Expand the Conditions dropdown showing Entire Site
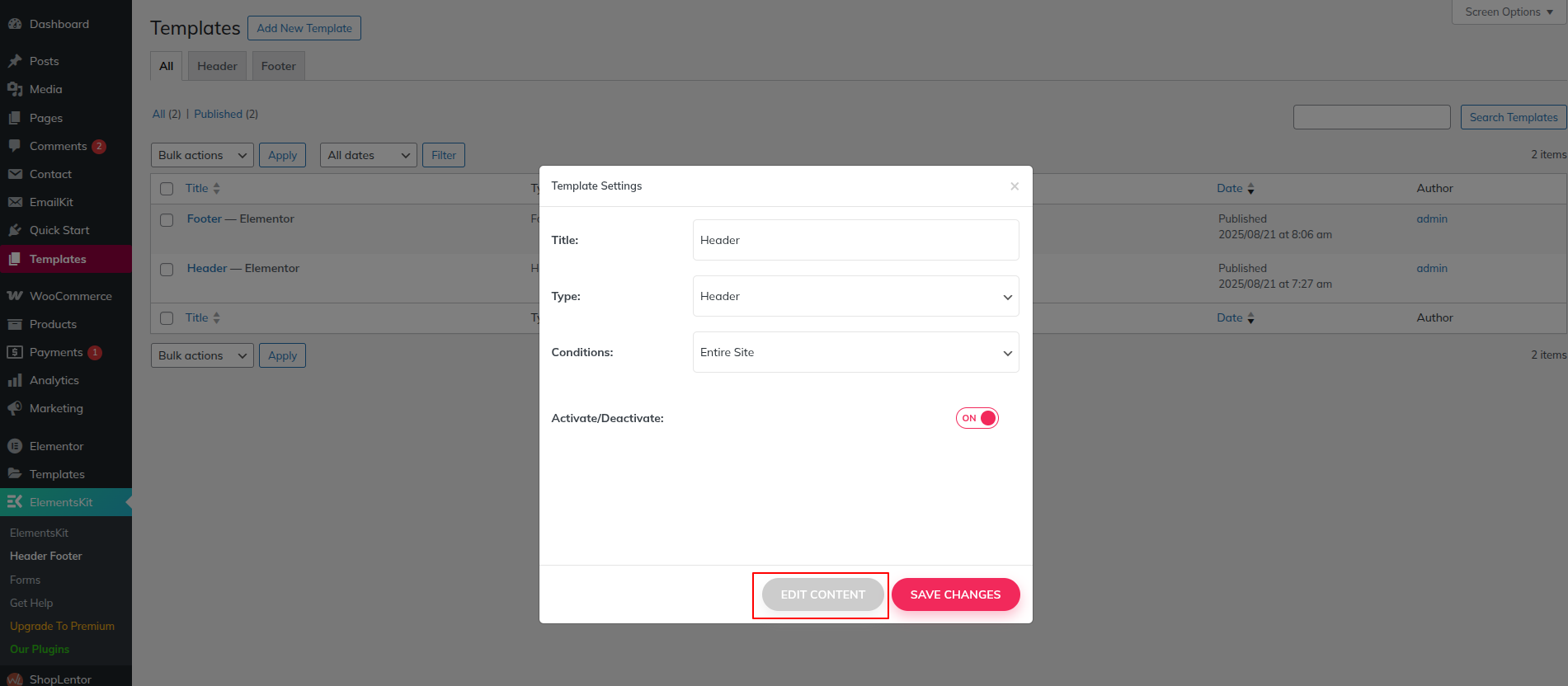1568x686 pixels. click(x=855, y=352)
